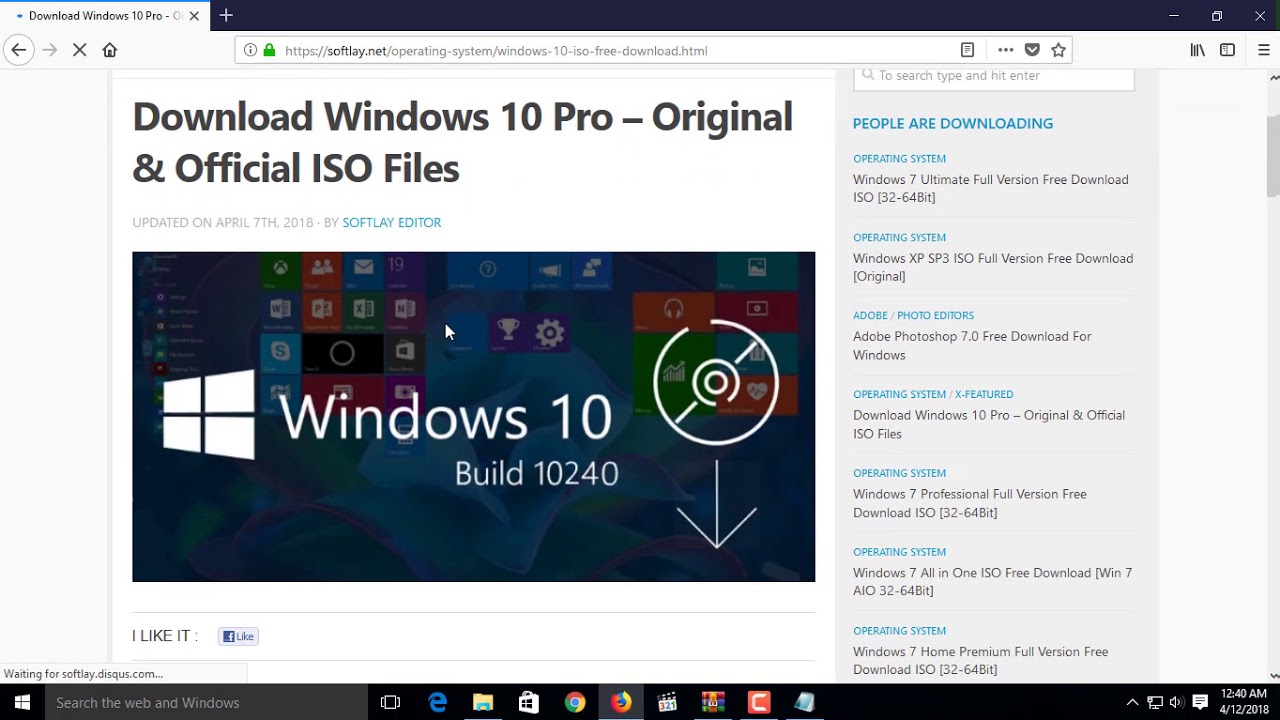Image resolution: width=1280 pixels, height=720 pixels.
Task: Switch to Firefox taskbar icon
Action: point(621,702)
